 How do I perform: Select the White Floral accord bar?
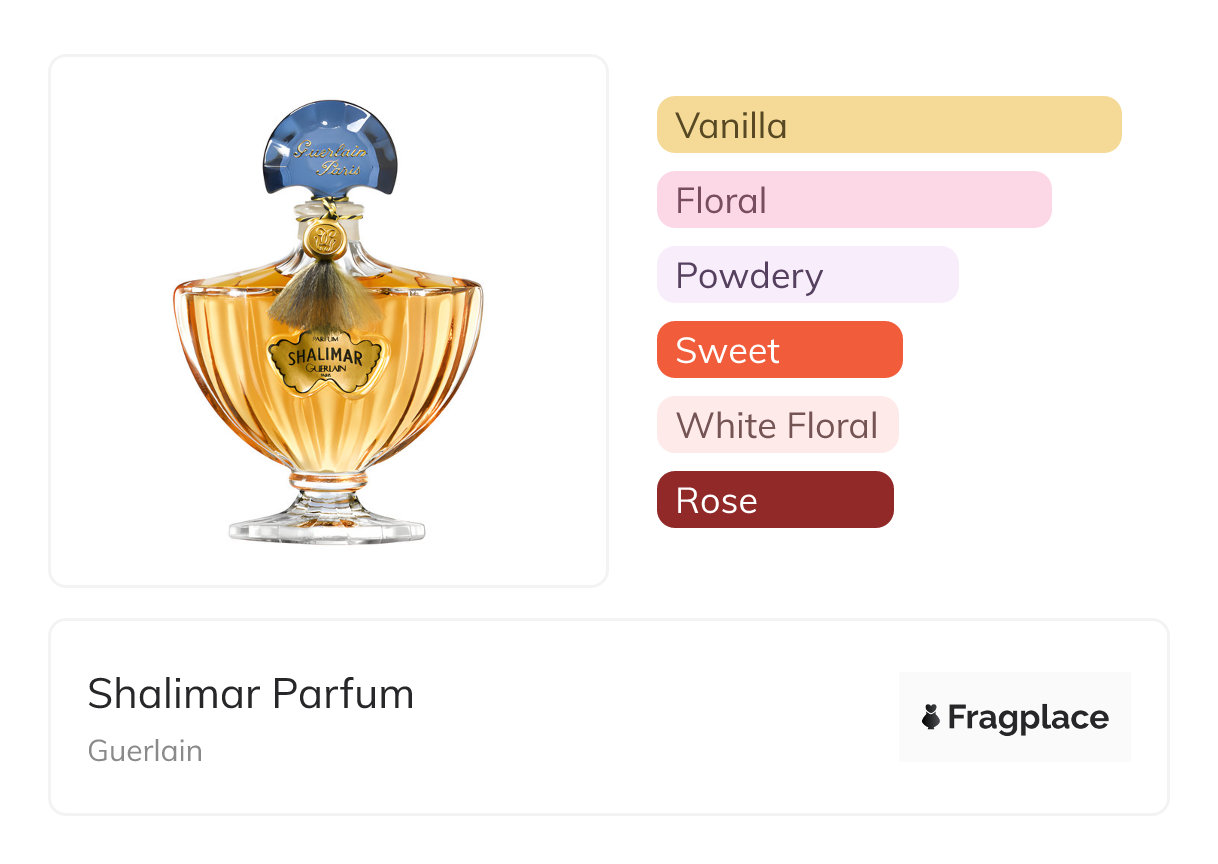tap(777, 425)
